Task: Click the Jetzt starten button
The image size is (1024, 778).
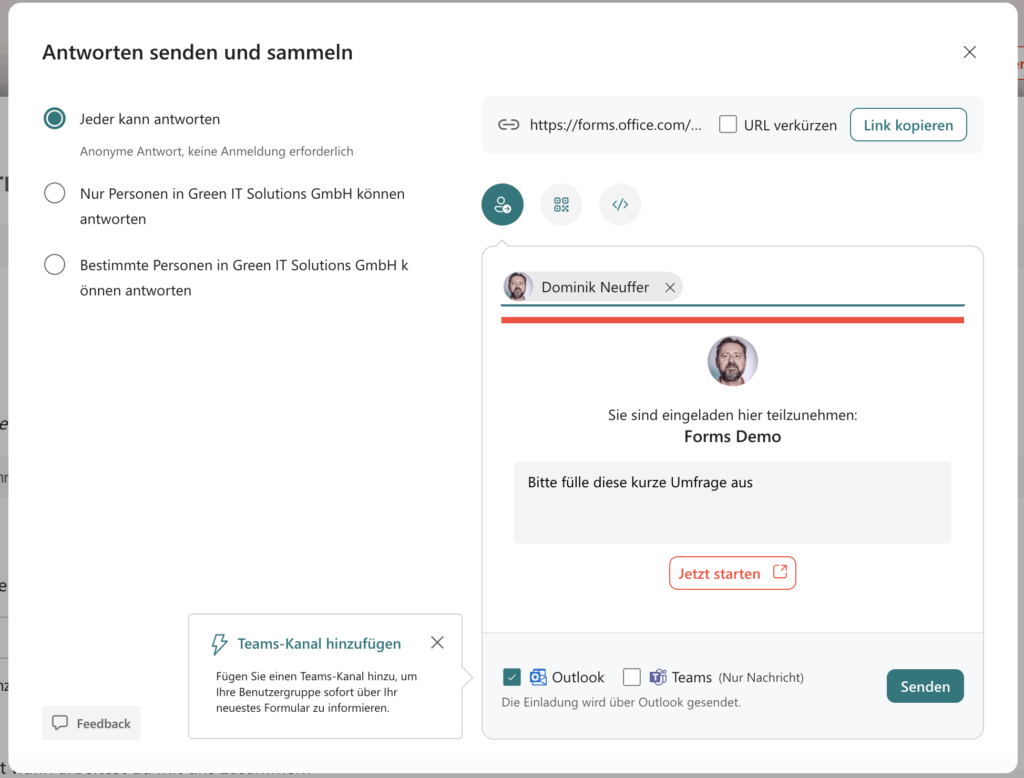Action: click(732, 573)
